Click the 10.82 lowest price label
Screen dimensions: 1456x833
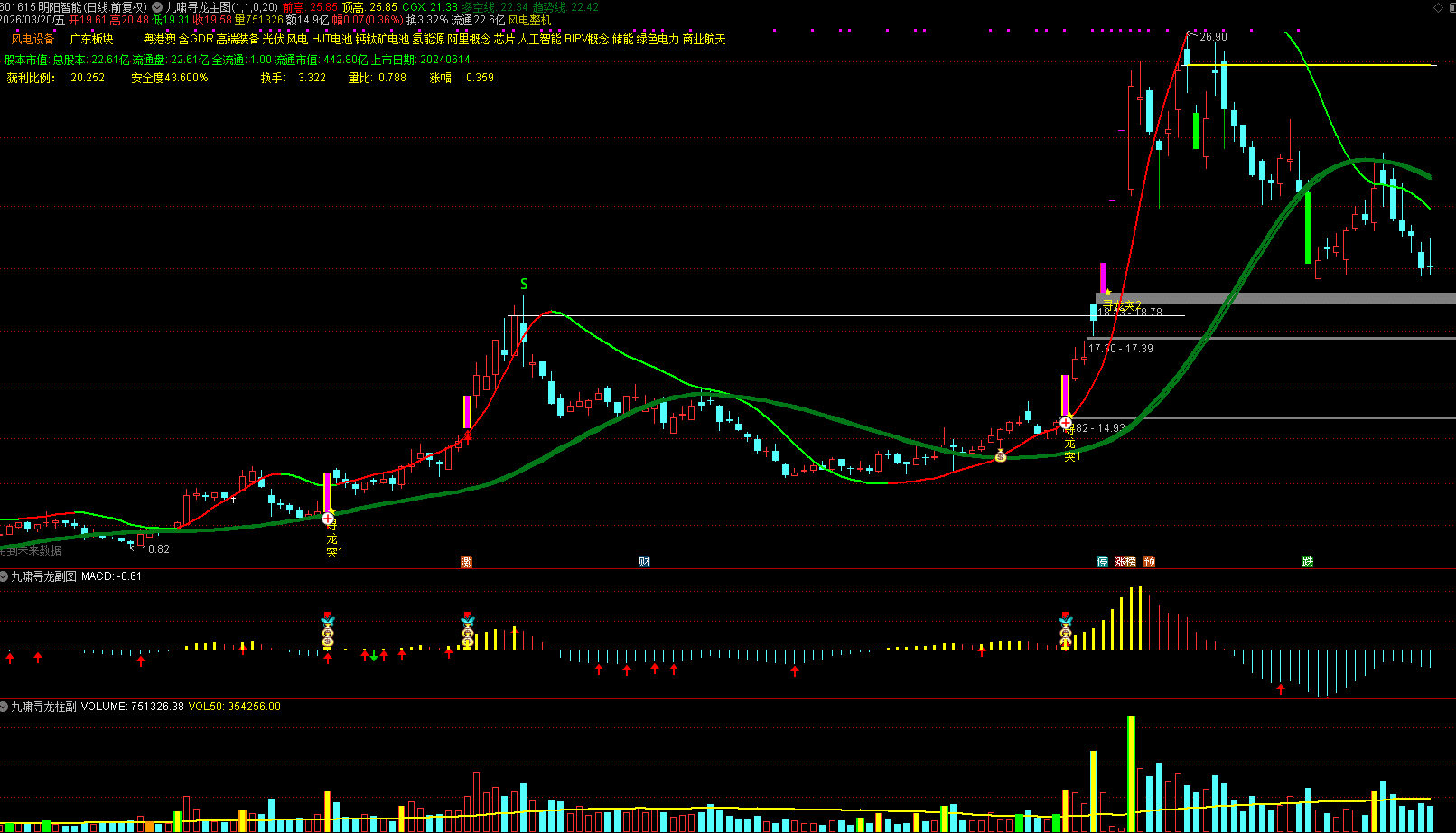pyautogui.click(x=155, y=549)
